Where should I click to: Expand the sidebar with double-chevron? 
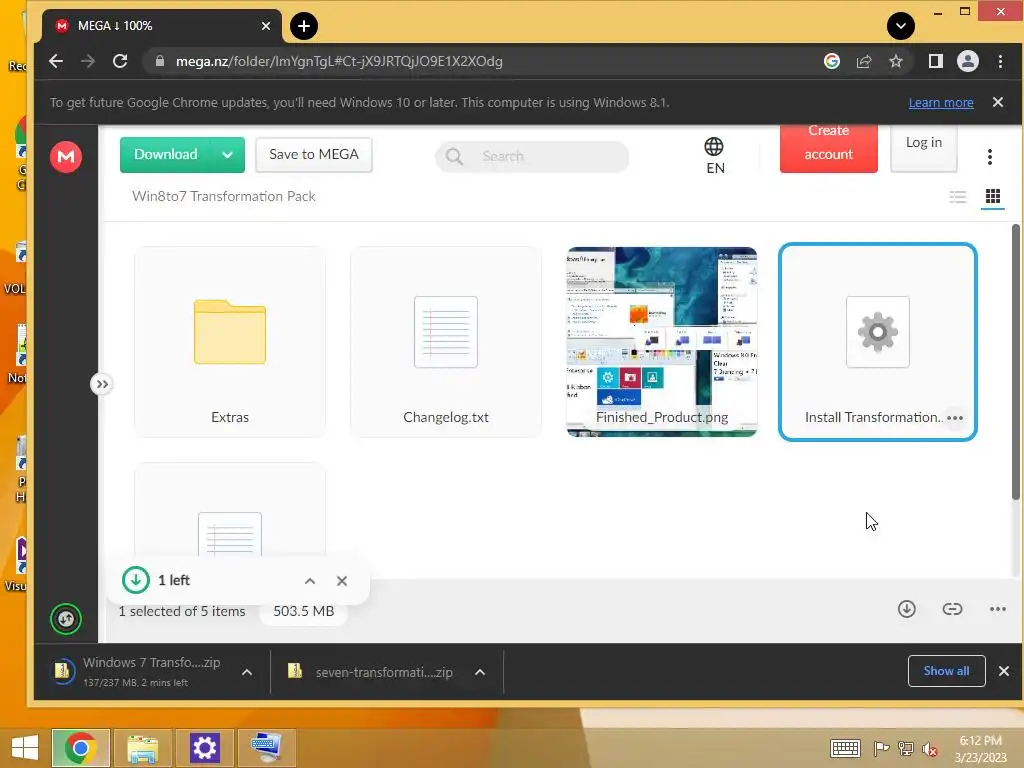(102, 384)
